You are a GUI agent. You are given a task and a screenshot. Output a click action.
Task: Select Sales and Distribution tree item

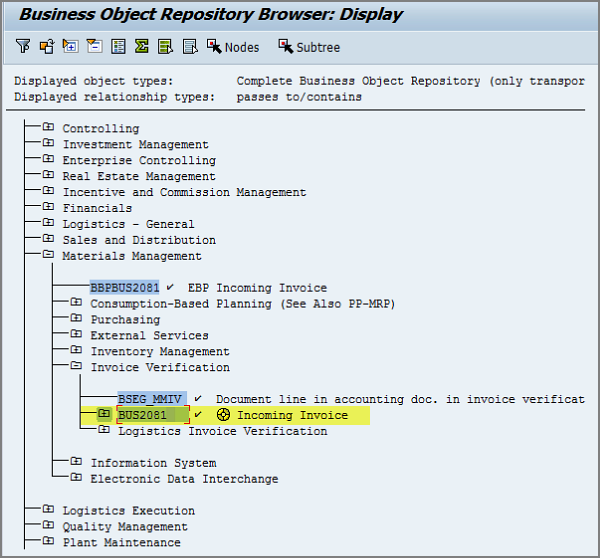click(x=138, y=240)
